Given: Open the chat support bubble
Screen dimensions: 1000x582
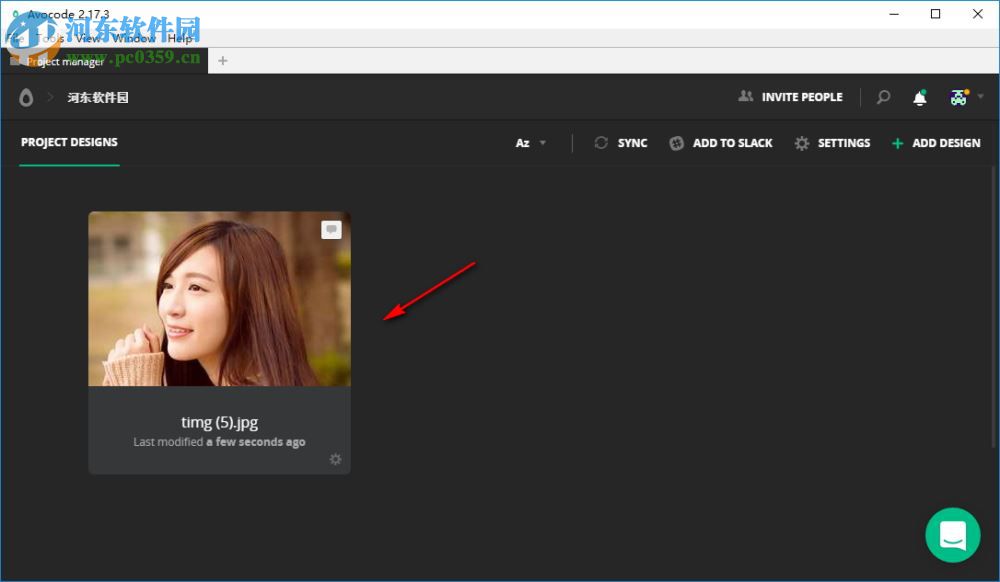Looking at the screenshot, I should point(952,535).
